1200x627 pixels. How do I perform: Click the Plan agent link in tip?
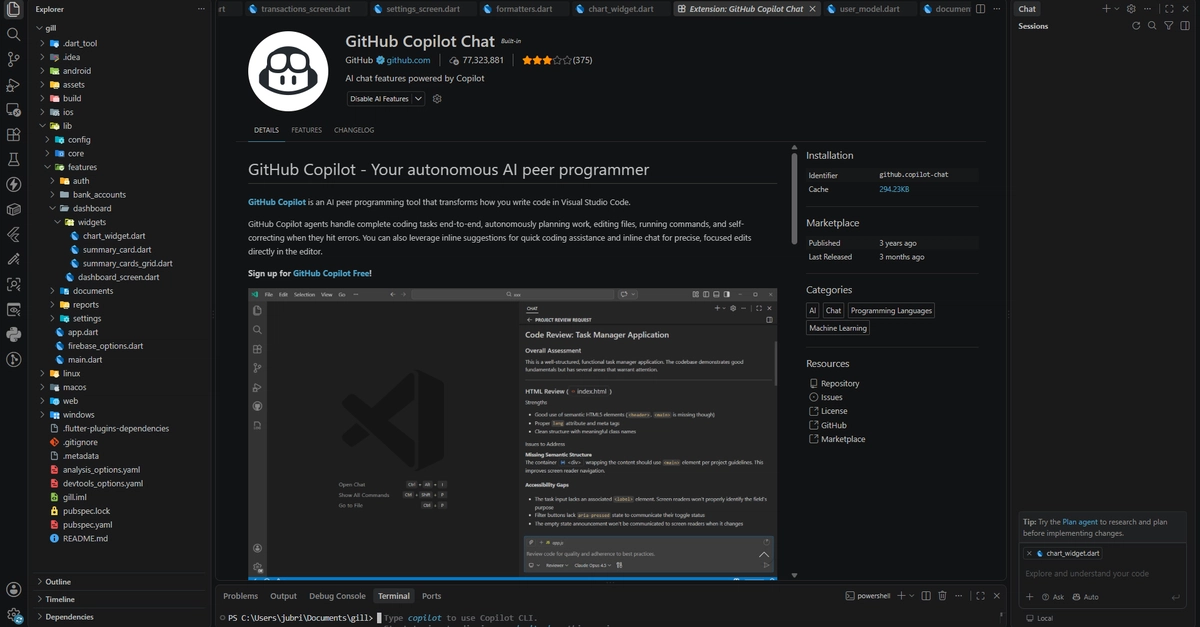coord(1080,522)
